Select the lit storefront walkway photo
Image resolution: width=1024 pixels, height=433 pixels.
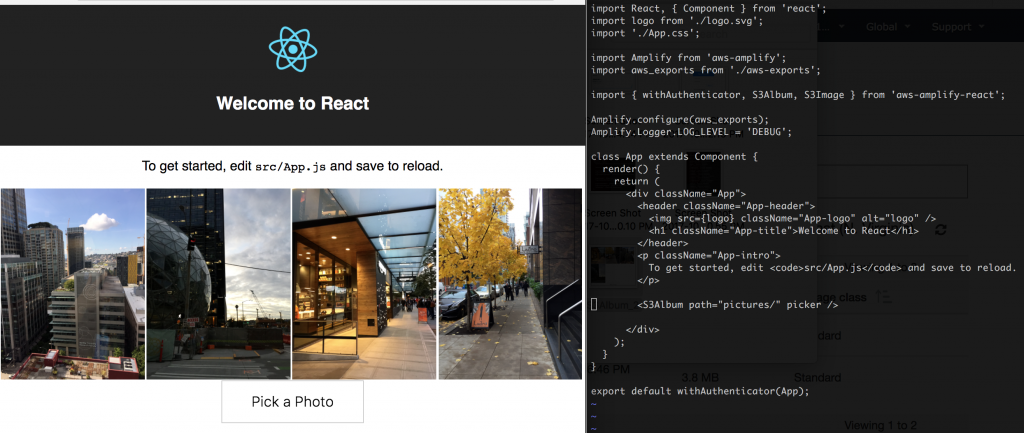click(x=364, y=283)
